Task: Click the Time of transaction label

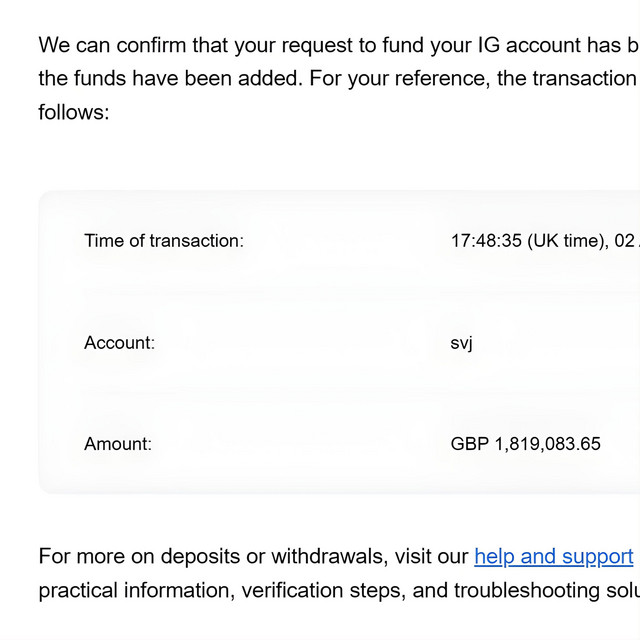Action: coord(164,241)
